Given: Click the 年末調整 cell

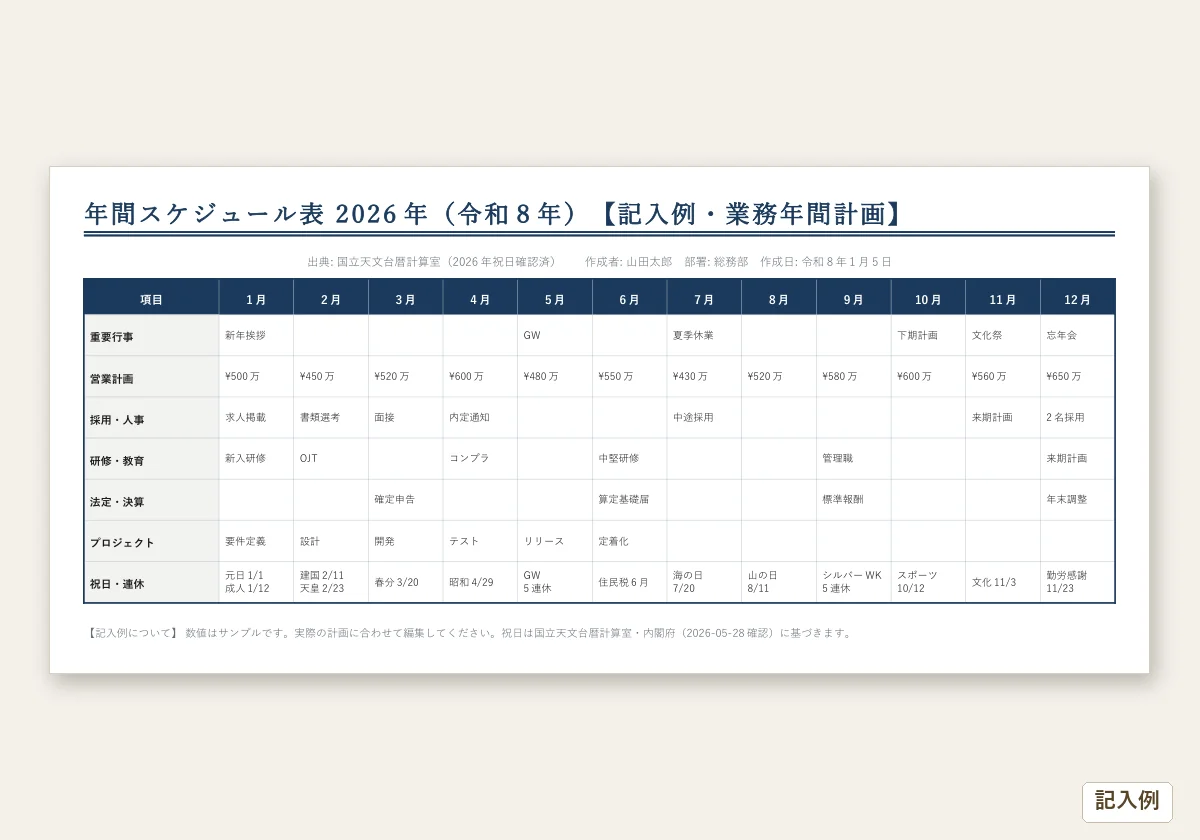Looking at the screenshot, I should pos(1077,500).
